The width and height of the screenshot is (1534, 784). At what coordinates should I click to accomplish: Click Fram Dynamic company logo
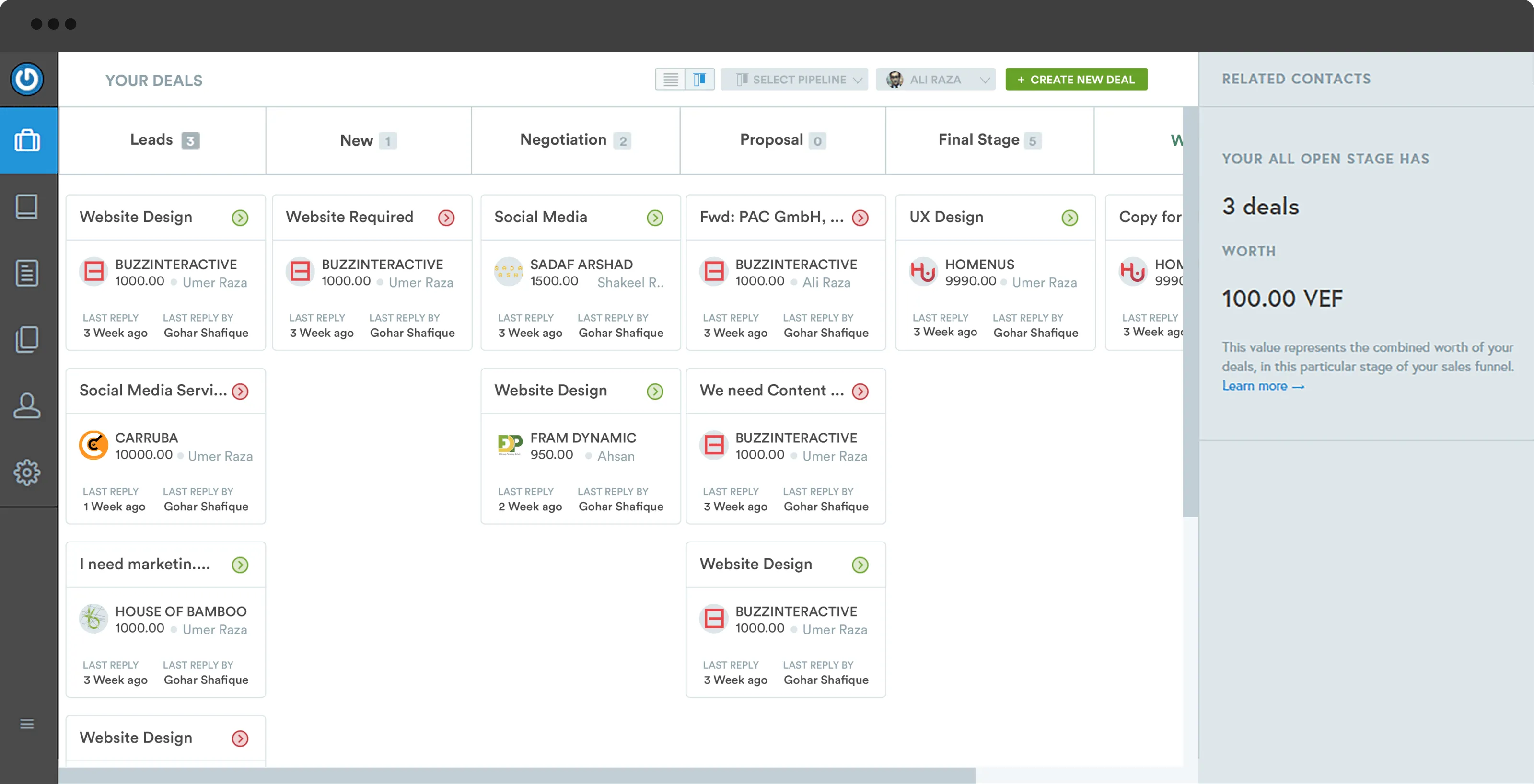click(509, 445)
